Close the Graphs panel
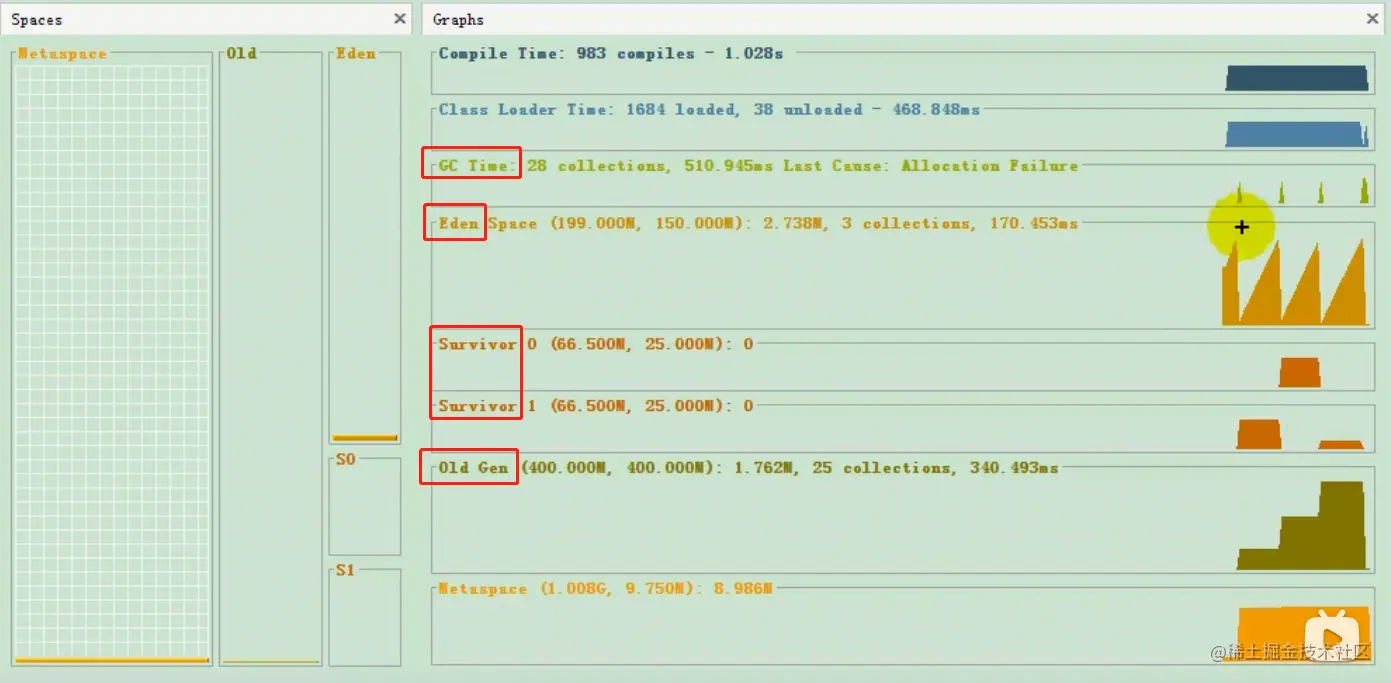This screenshot has height=683, width=1391. point(1373,19)
